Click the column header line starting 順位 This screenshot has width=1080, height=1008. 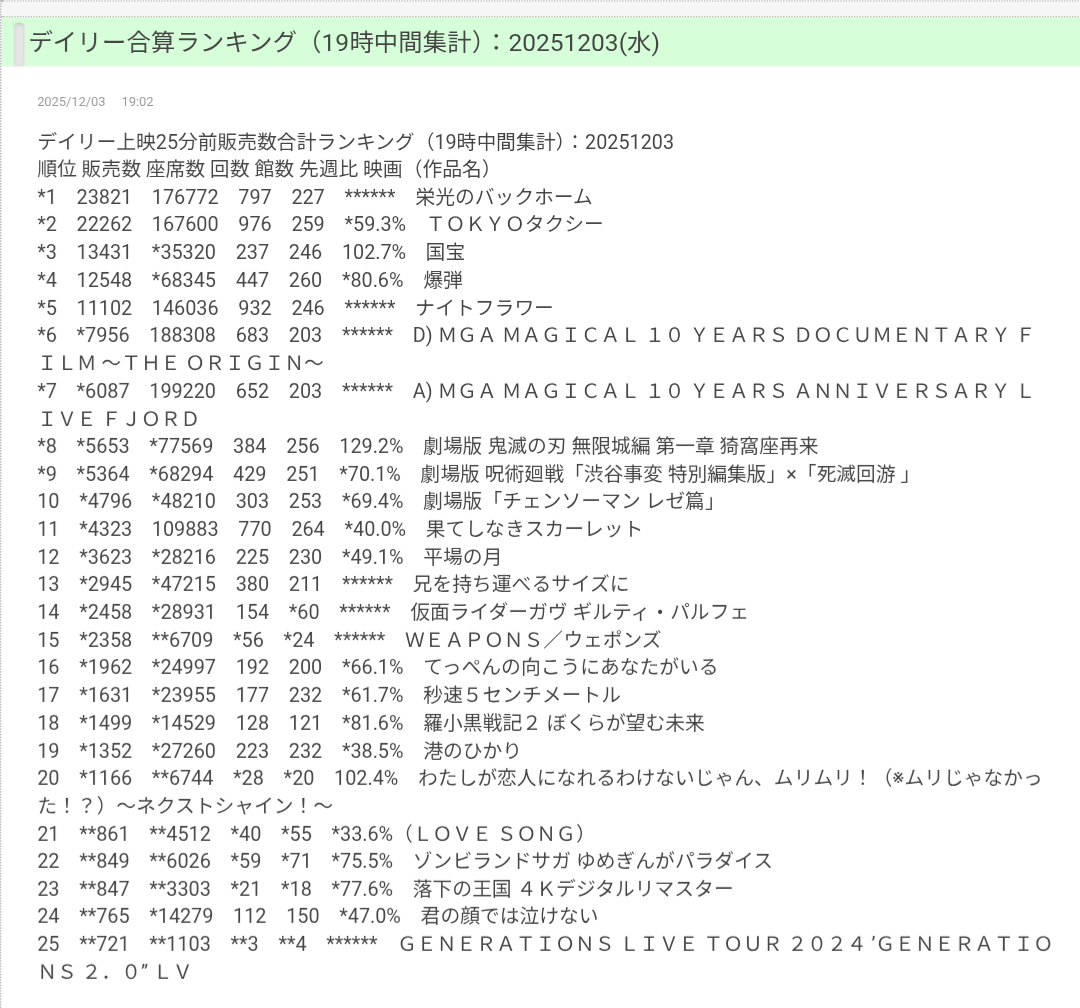point(262,169)
